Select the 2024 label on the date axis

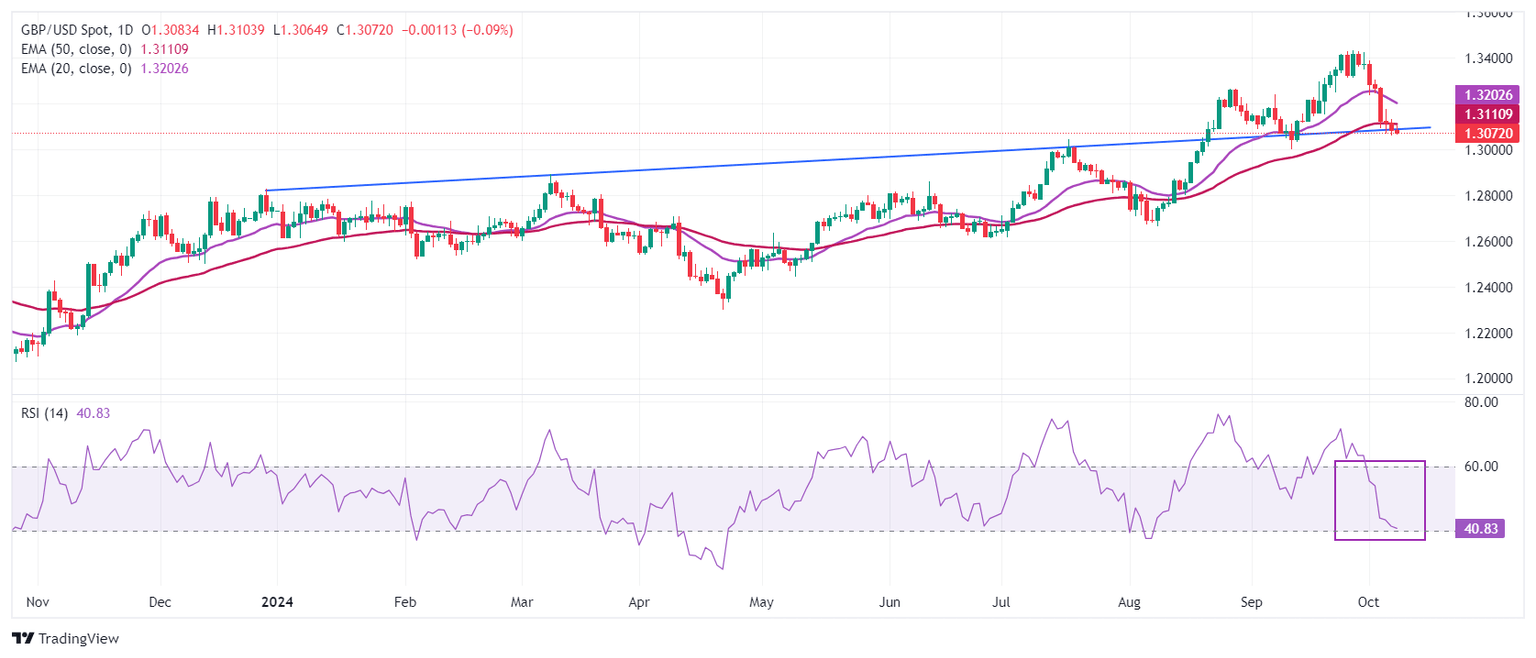(x=276, y=602)
